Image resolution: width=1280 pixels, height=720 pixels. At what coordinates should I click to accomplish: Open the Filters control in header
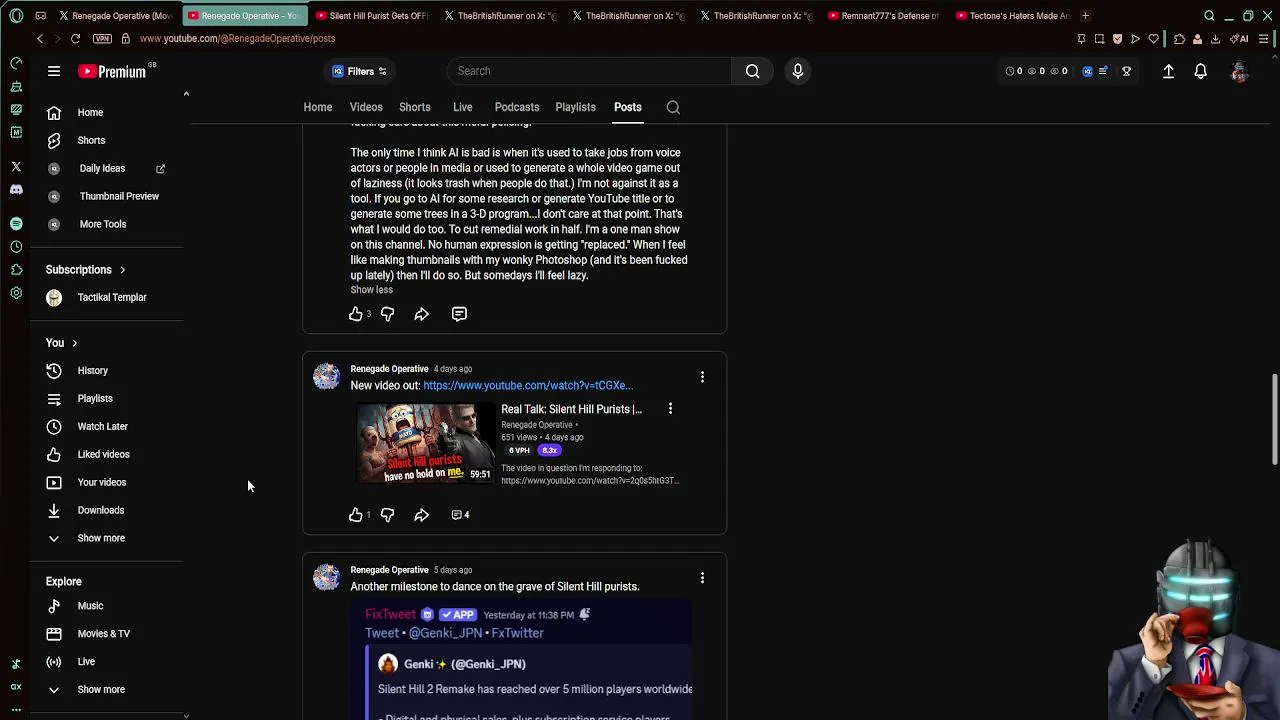point(359,71)
